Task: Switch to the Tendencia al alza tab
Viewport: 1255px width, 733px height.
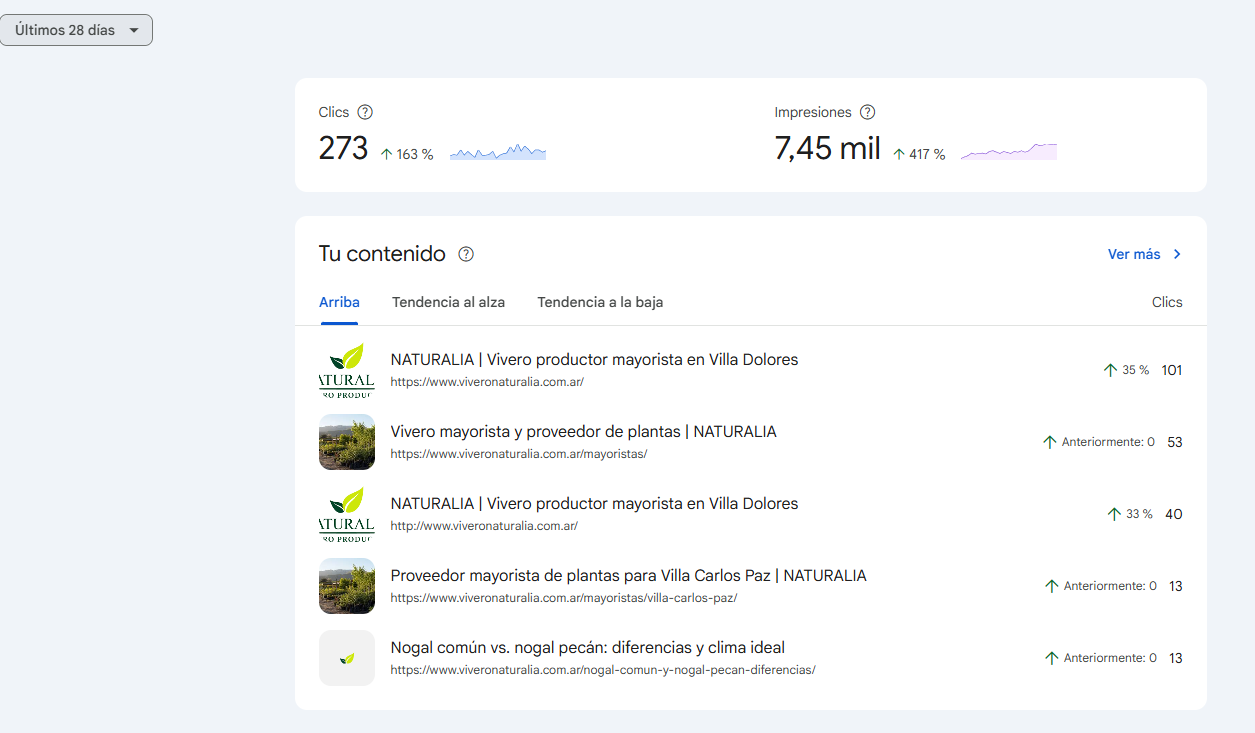Action: 448,302
